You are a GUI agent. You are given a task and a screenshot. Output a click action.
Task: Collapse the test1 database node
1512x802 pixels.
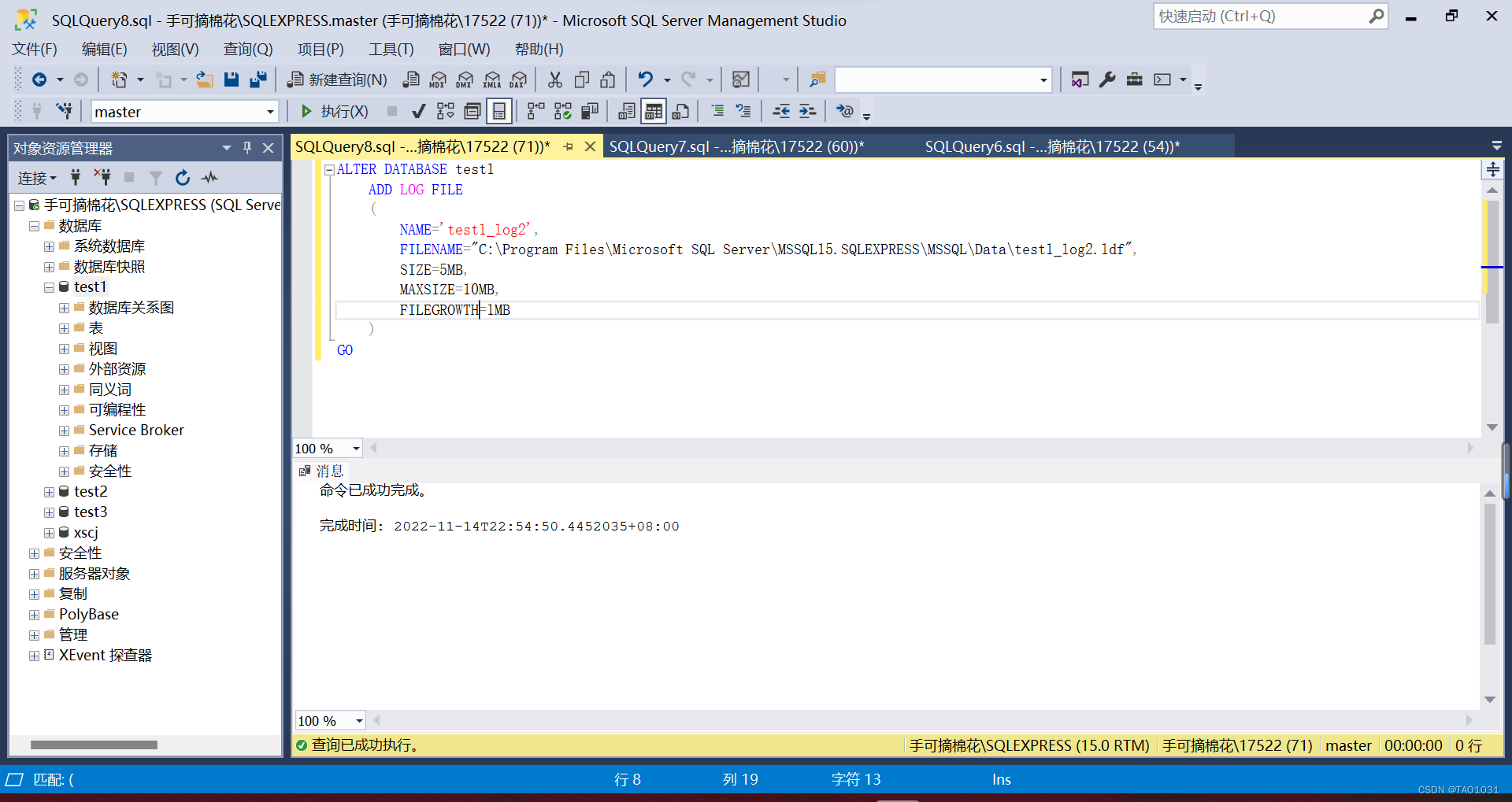pyautogui.click(x=50, y=288)
